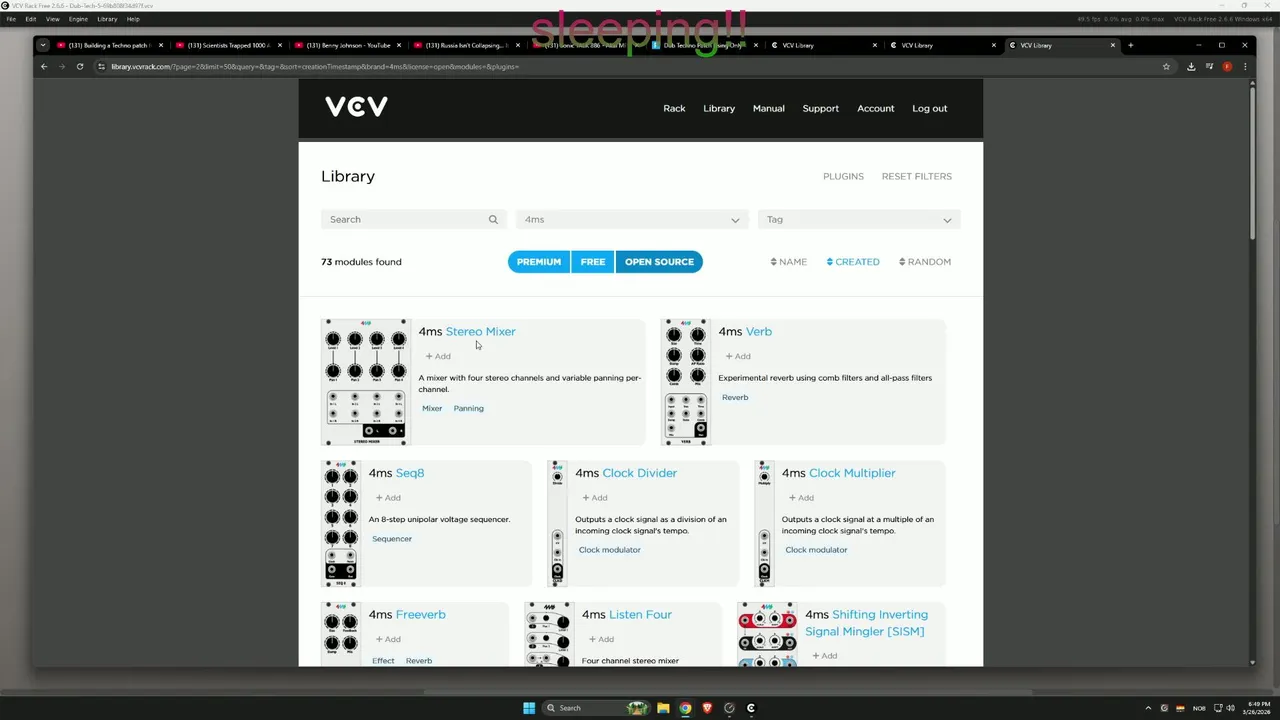
Task: Toggle the FREE license filter
Action: [593, 262]
